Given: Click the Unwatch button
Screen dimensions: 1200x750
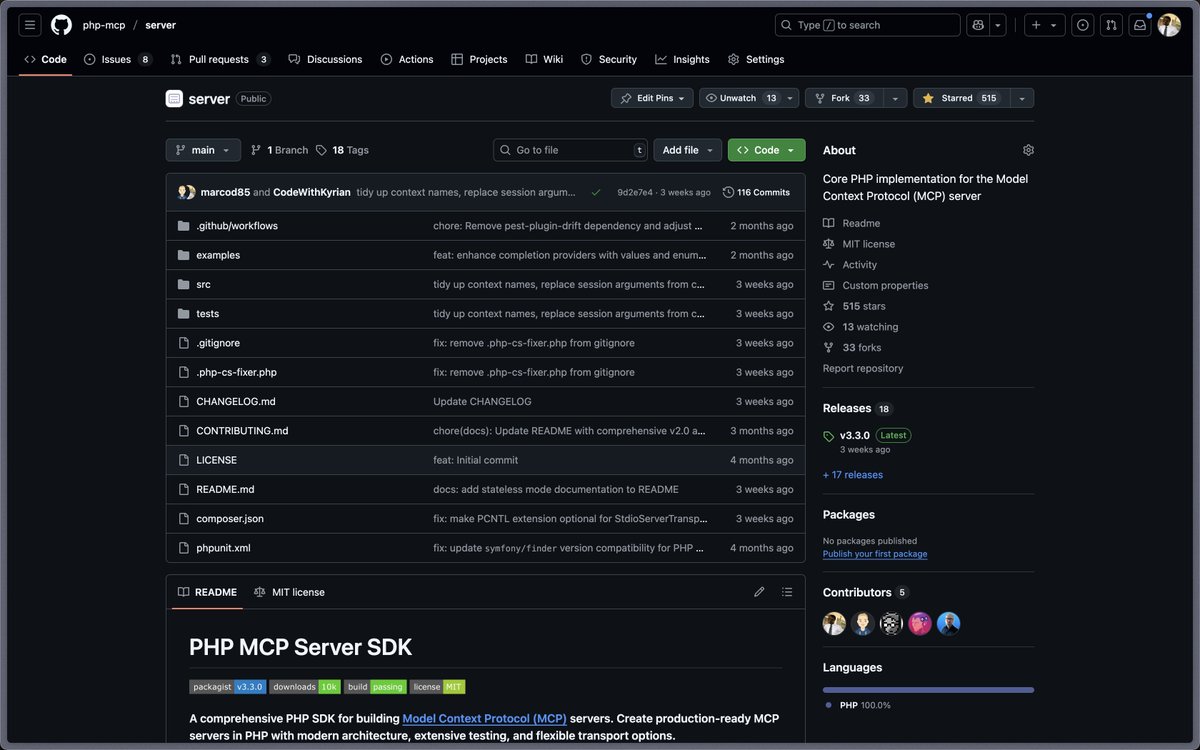Looking at the screenshot, I should [x=741, y=98].
